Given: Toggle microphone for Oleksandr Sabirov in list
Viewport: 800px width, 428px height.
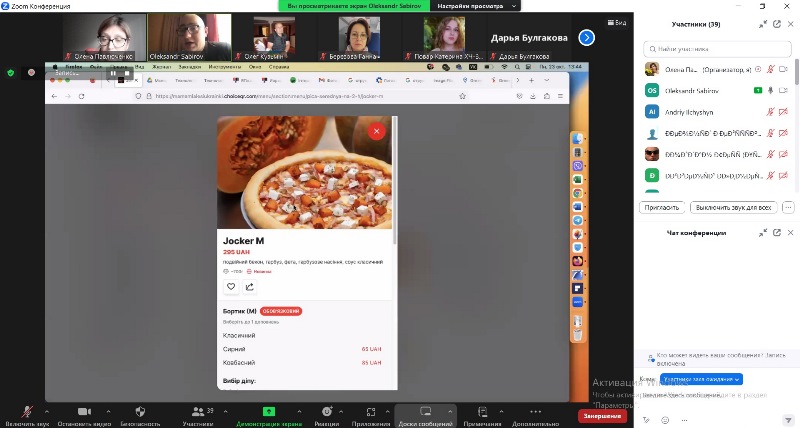Looking at the screenshot, I should [x=770, y=90].
